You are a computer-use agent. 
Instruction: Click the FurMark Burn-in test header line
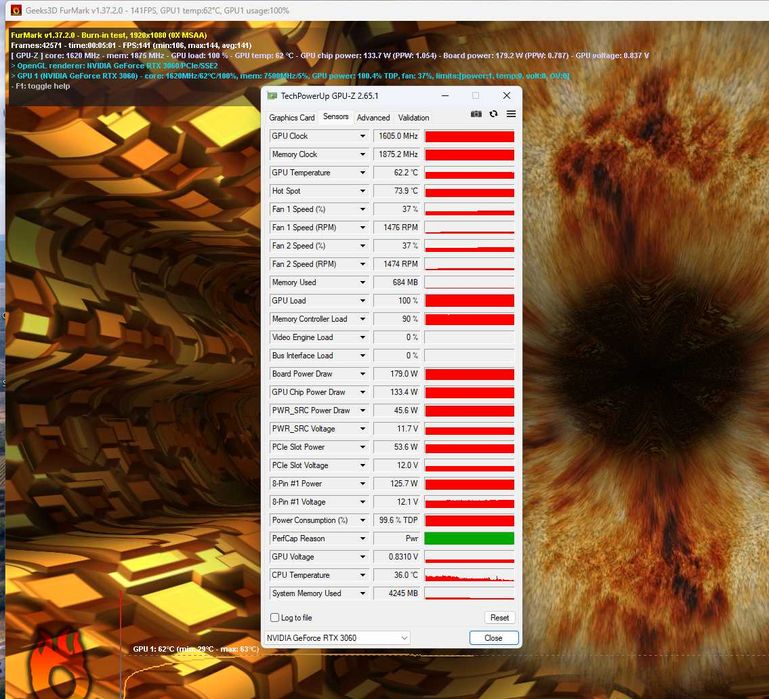(x=109, y=35)
